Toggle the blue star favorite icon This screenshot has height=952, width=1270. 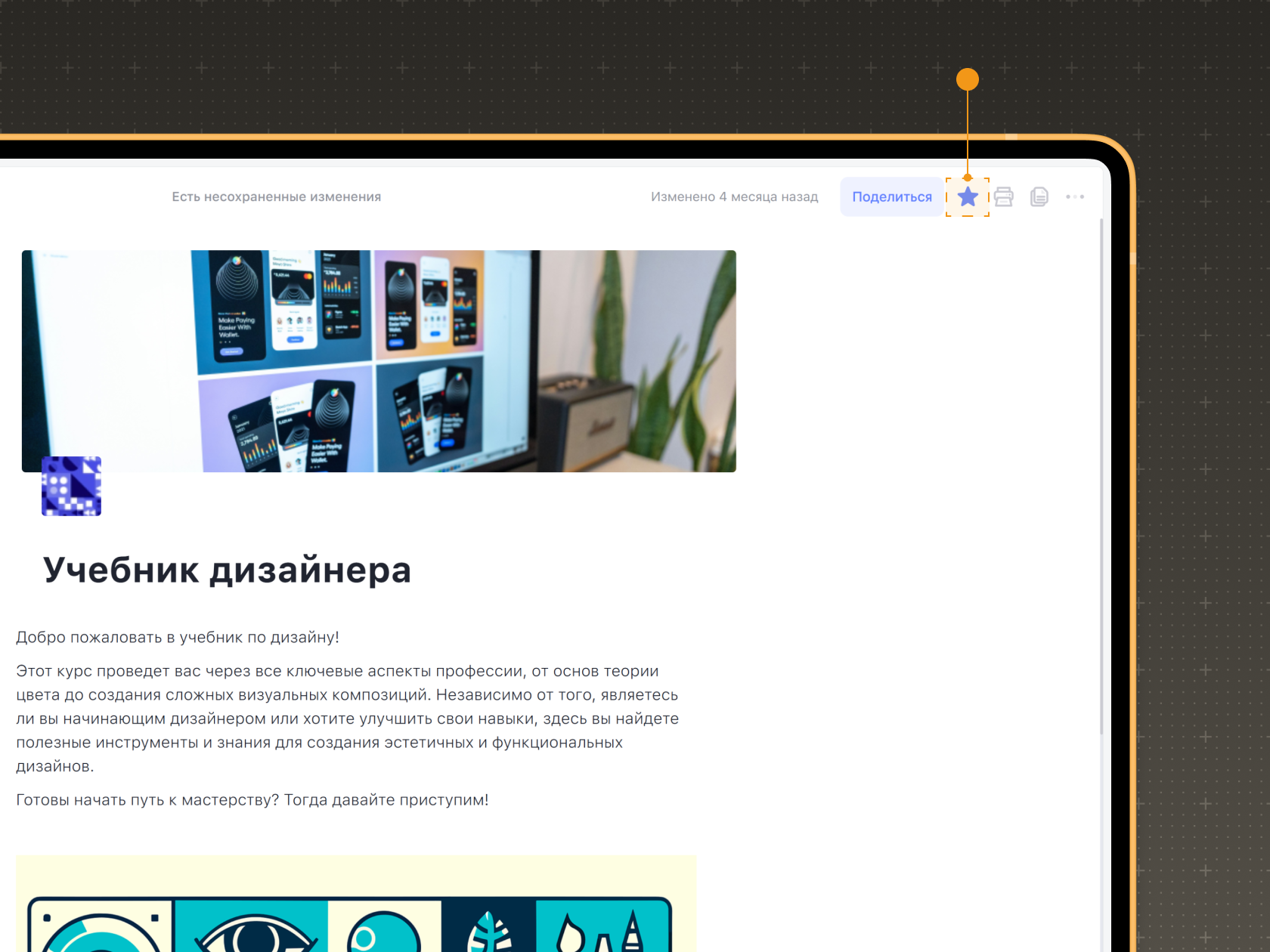pos(968,197)
